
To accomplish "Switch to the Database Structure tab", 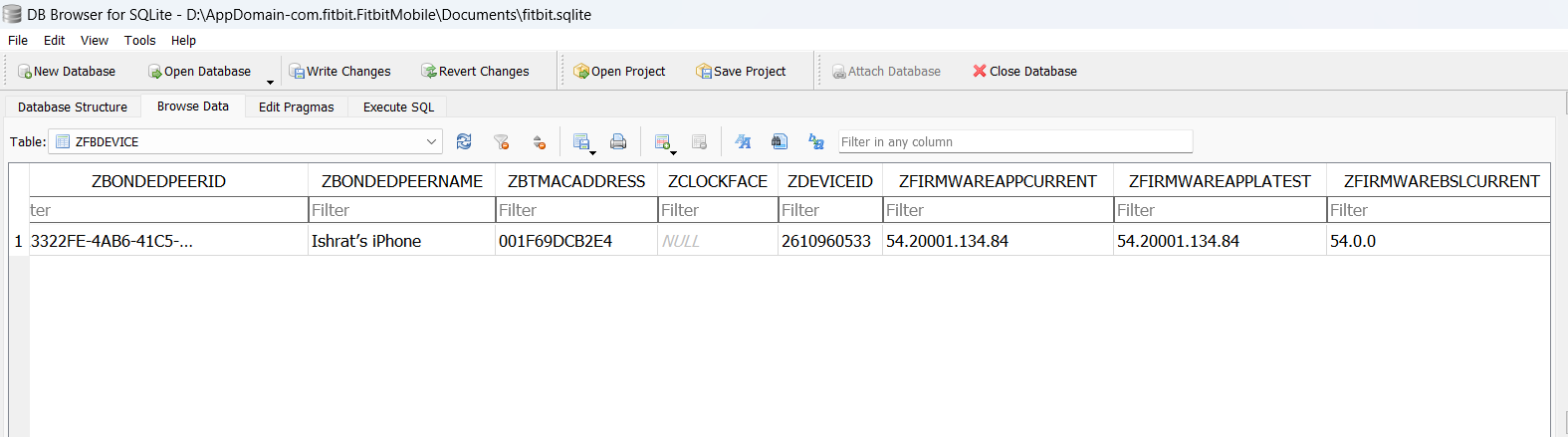I will [73, 108].
